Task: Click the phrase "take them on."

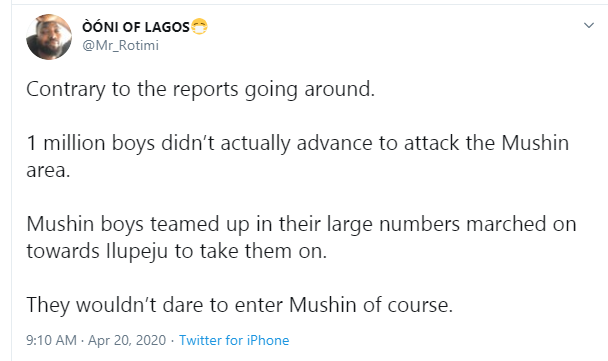Action: click(264, 251)
